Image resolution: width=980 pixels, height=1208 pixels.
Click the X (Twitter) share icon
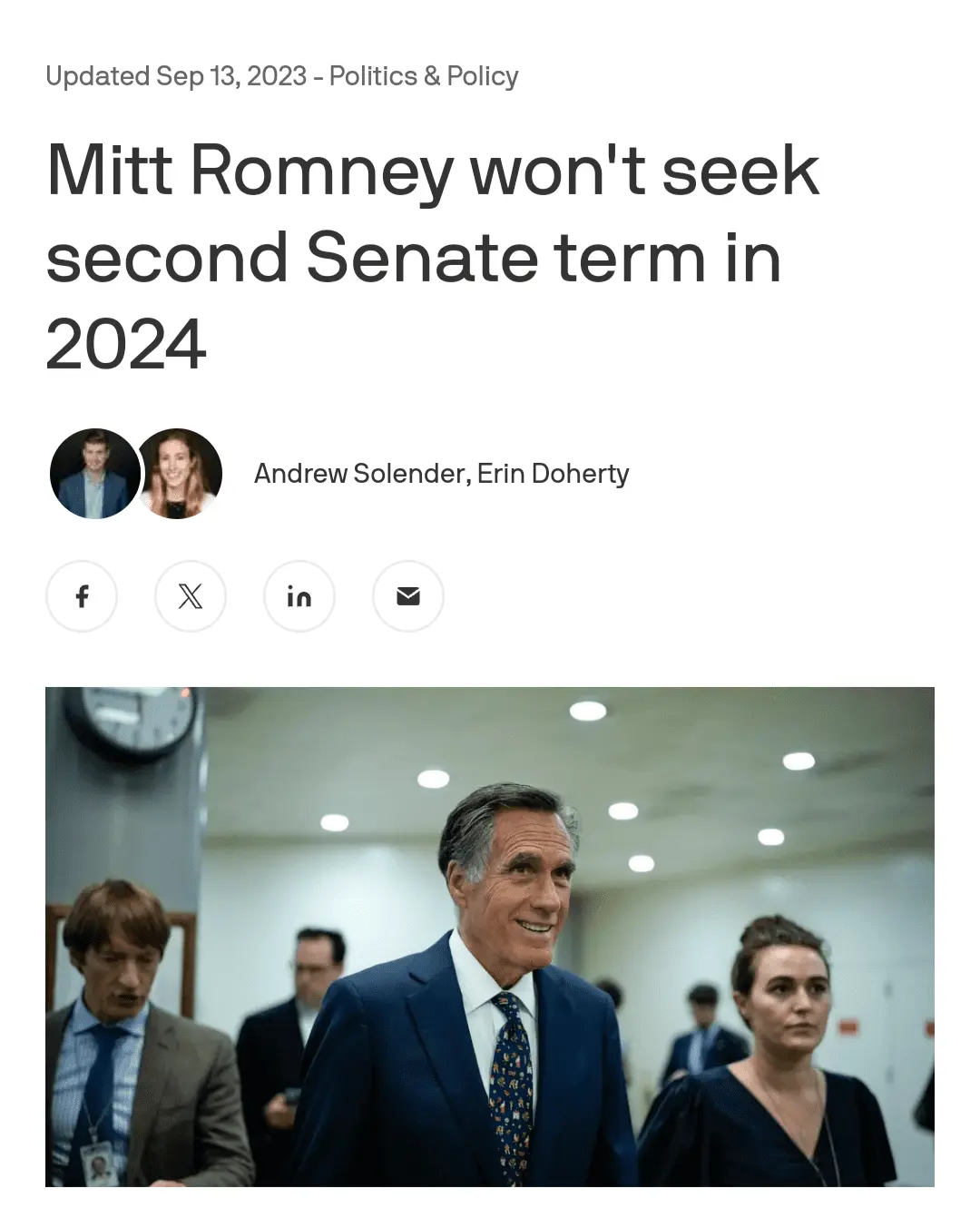[191, 596]
